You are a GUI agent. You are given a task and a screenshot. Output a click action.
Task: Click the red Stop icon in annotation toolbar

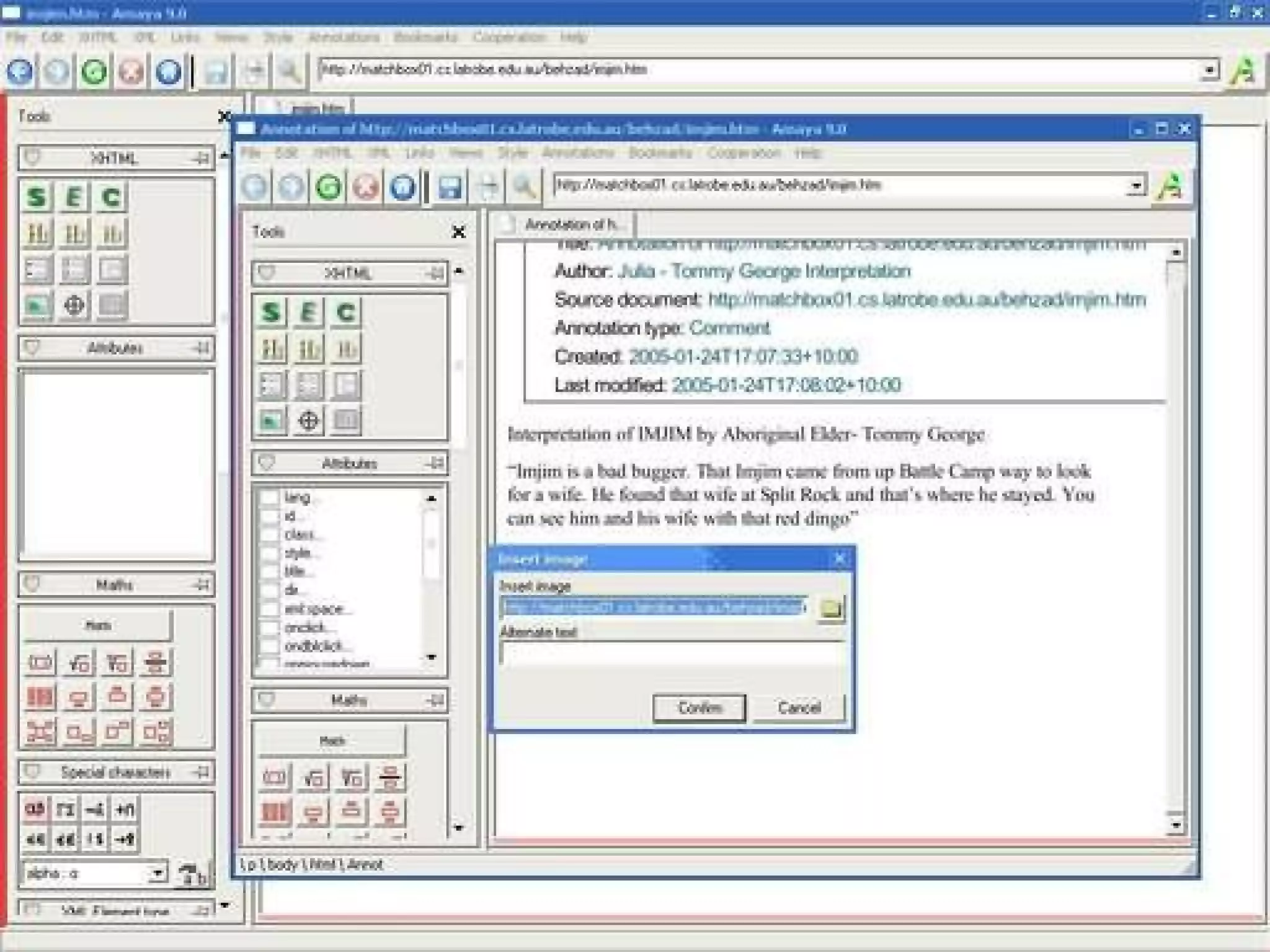tap(366, 187)
